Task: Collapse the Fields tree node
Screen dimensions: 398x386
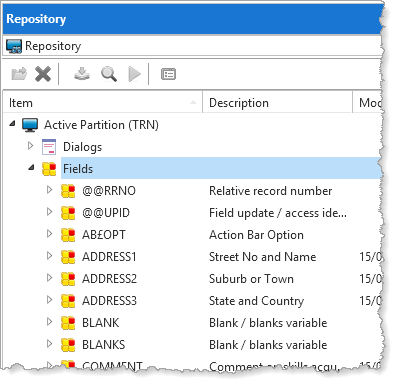Action: 32,168
